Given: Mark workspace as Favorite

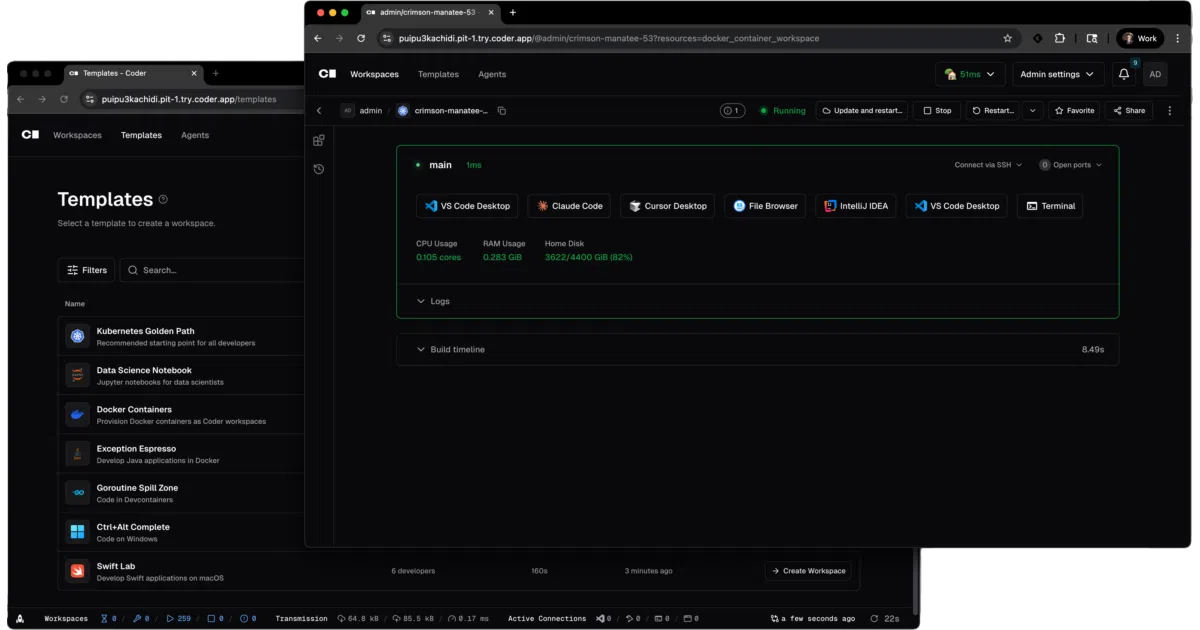Looking at the screenshot, I should point(1074,111).
